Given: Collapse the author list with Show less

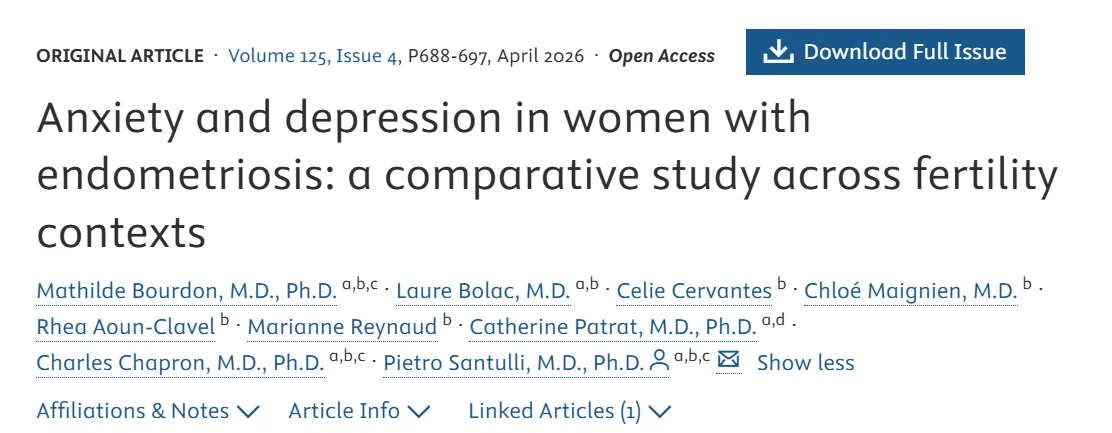Looking at the screenshot, I should click(x=805, y=362).
